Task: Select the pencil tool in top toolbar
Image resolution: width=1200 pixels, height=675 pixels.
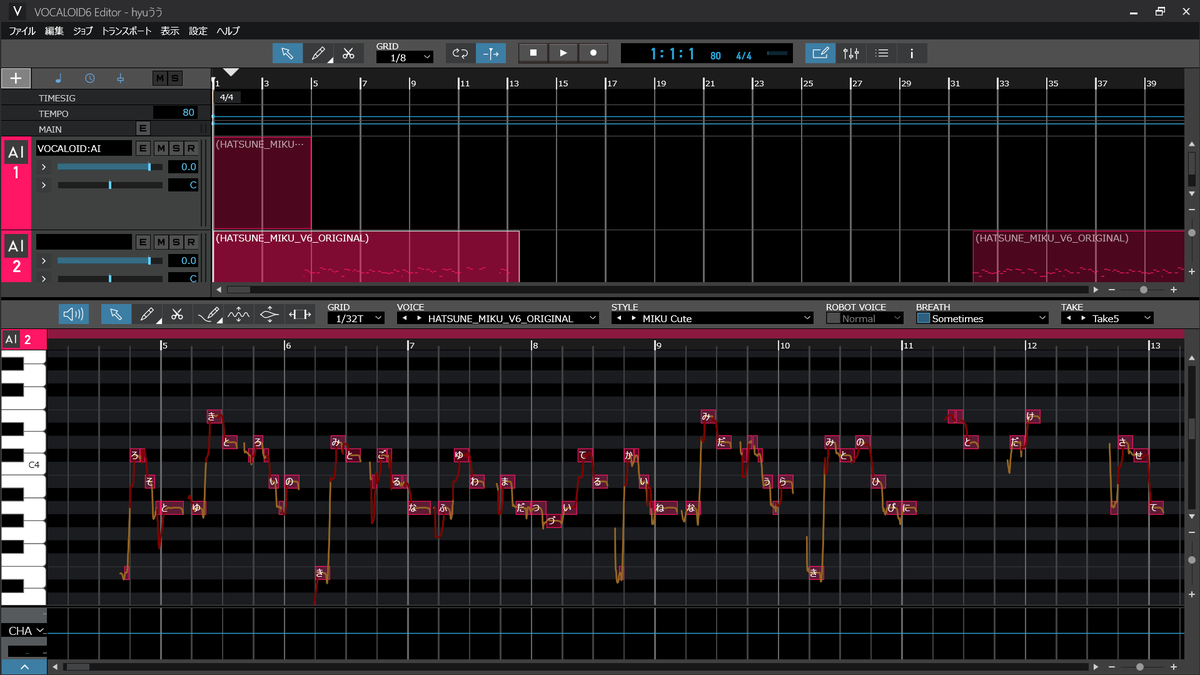Action: point(318,53)
